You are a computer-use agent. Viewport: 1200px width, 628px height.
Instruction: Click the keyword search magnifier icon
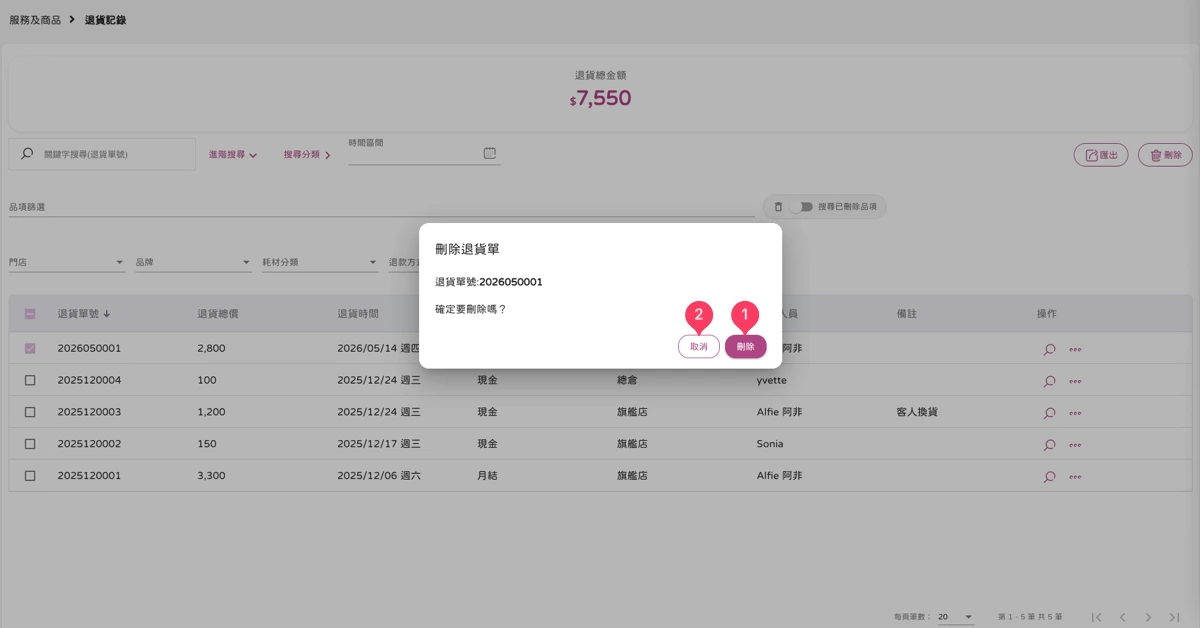tap(27, 154)
